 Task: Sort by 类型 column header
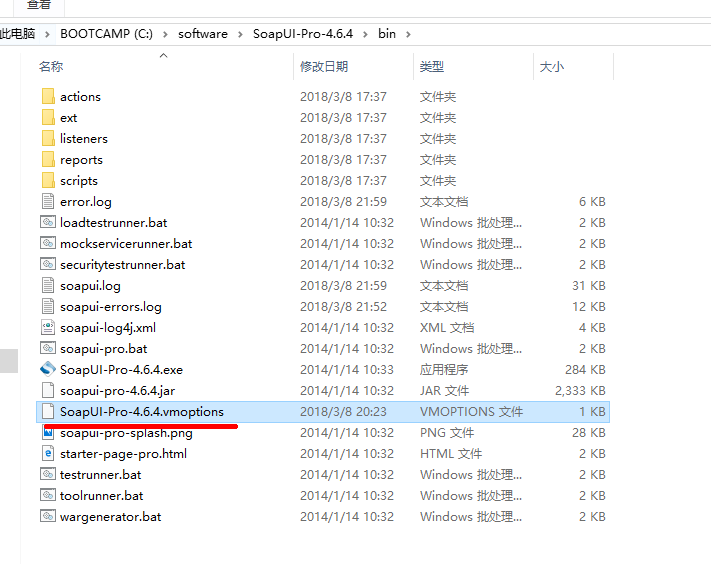pos(432,67)
